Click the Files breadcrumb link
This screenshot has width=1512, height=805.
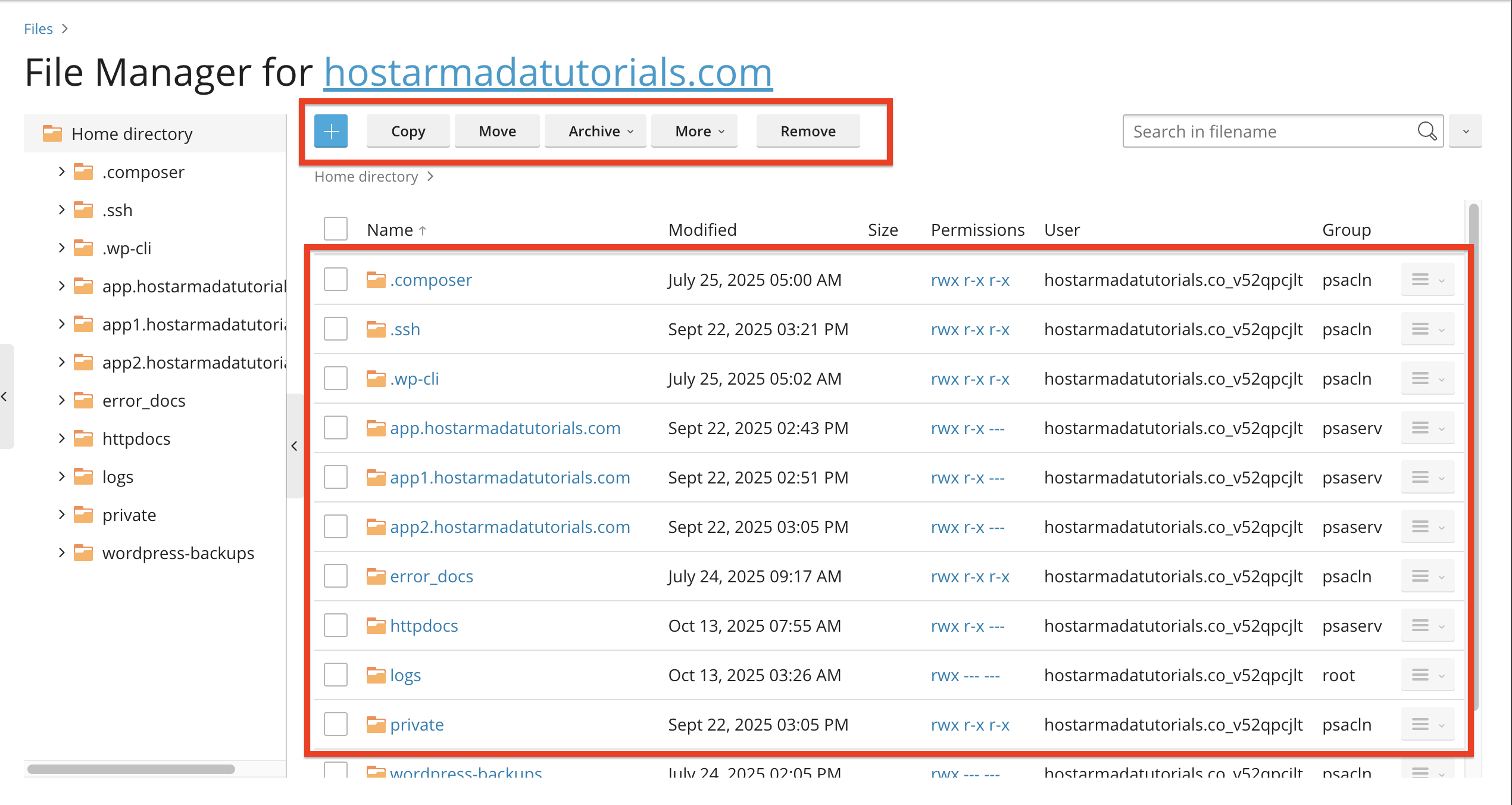38,29
